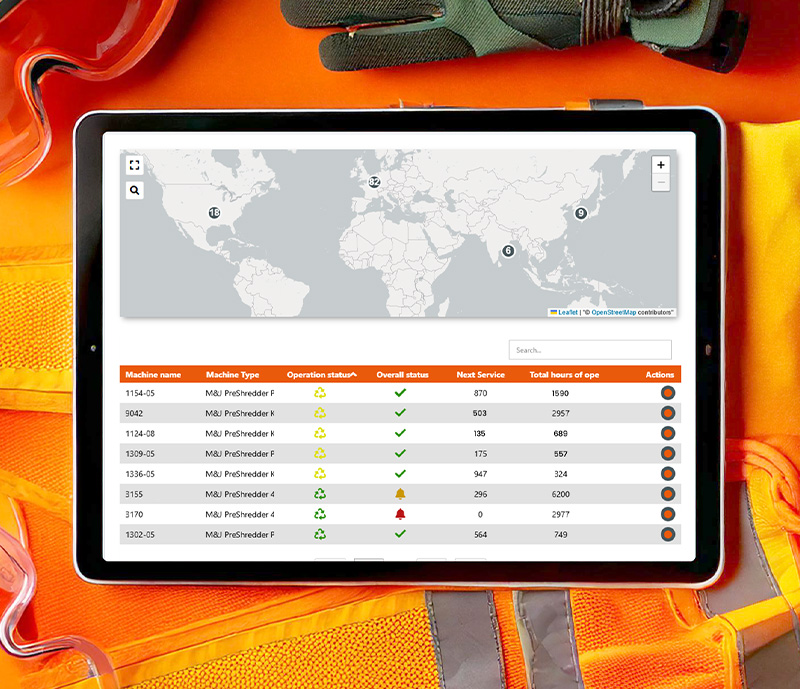Open the Leaflet attribution link

tap(567, 313)
